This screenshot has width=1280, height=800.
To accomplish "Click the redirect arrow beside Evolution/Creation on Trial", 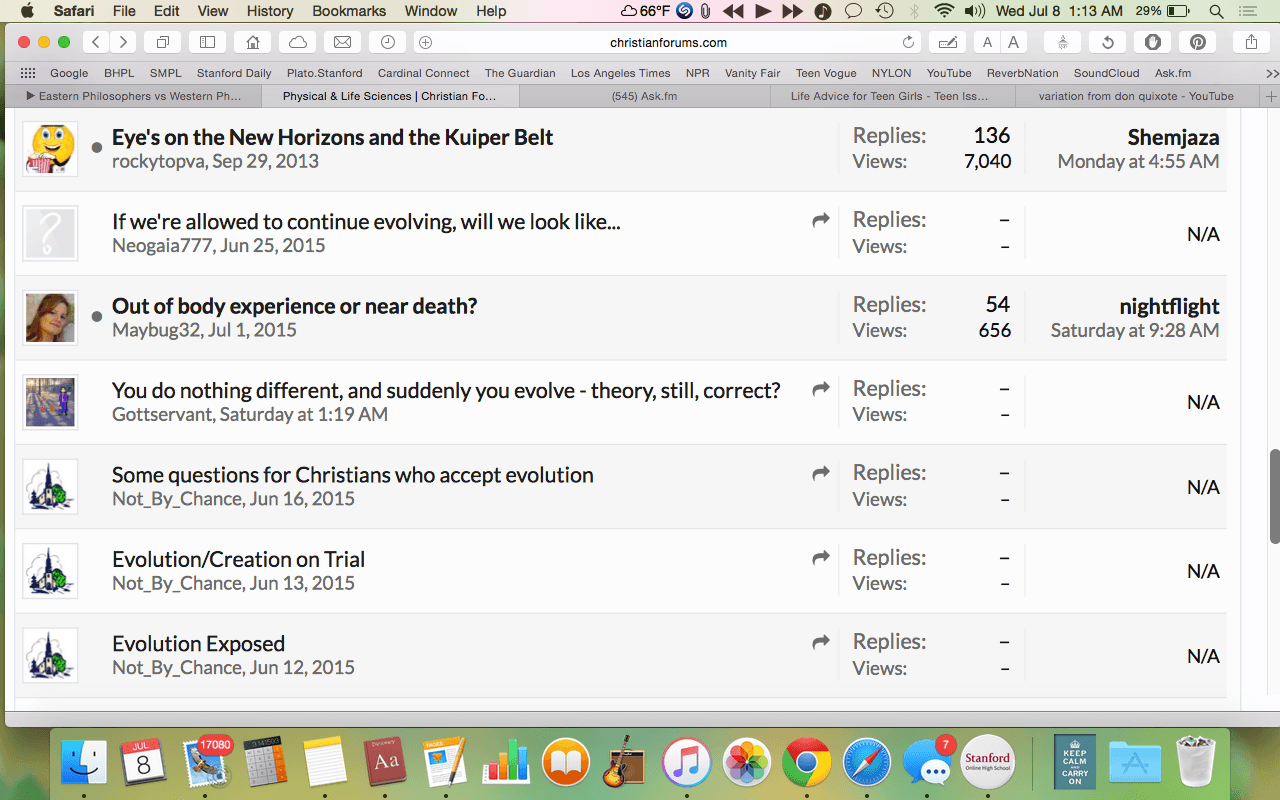I will [x=821, y=558].
